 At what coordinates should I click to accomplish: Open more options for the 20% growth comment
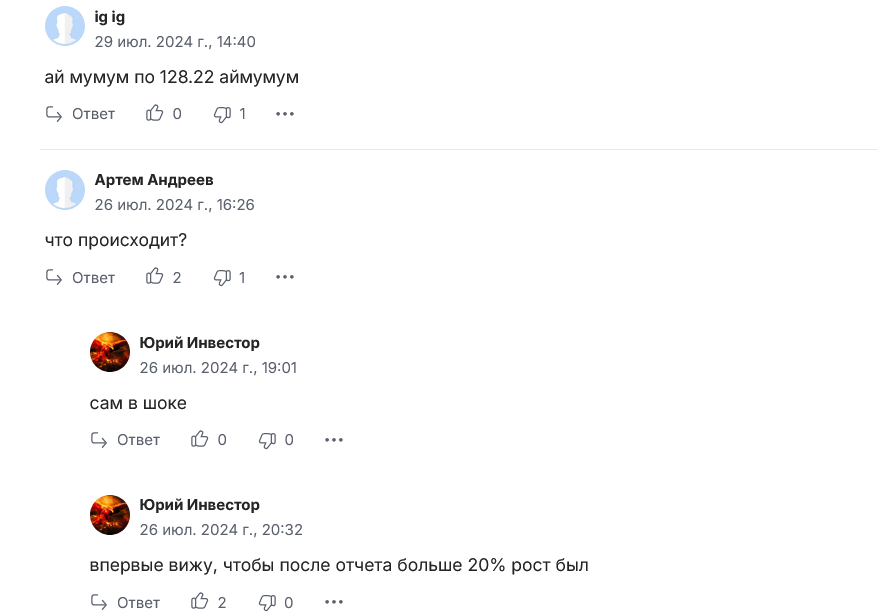coord(333,602)
